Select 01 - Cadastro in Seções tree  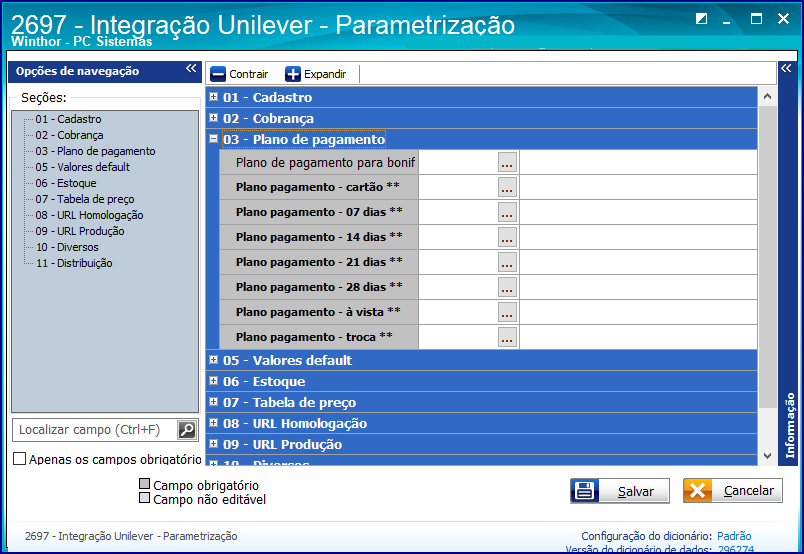click(68, 119)
